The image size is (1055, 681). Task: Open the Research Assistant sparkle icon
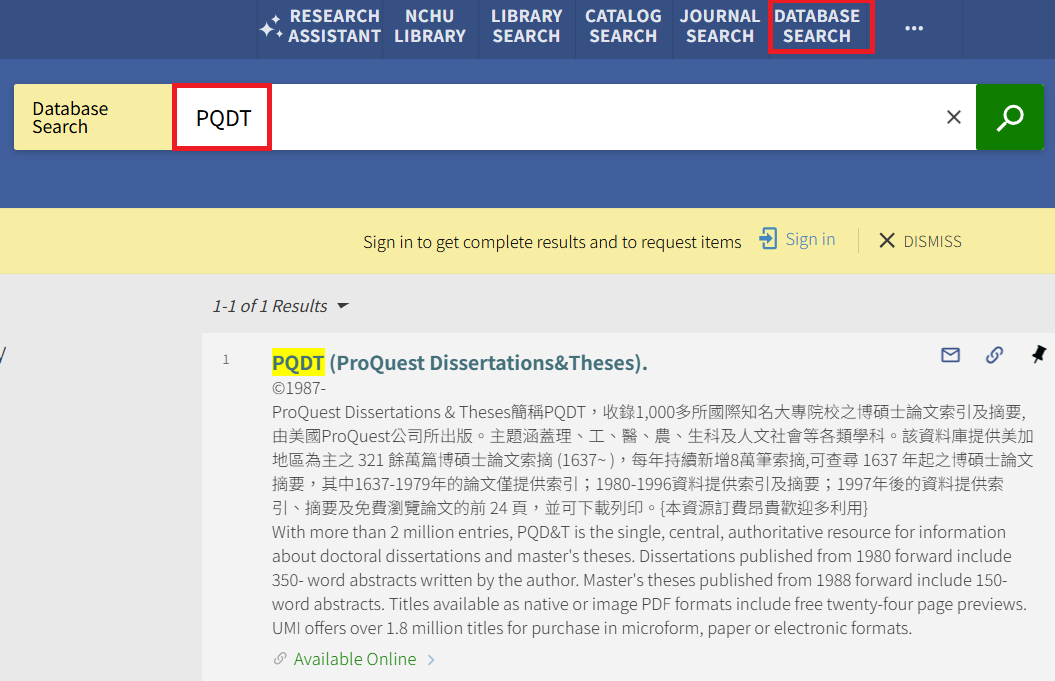click(x=271, y=27)
